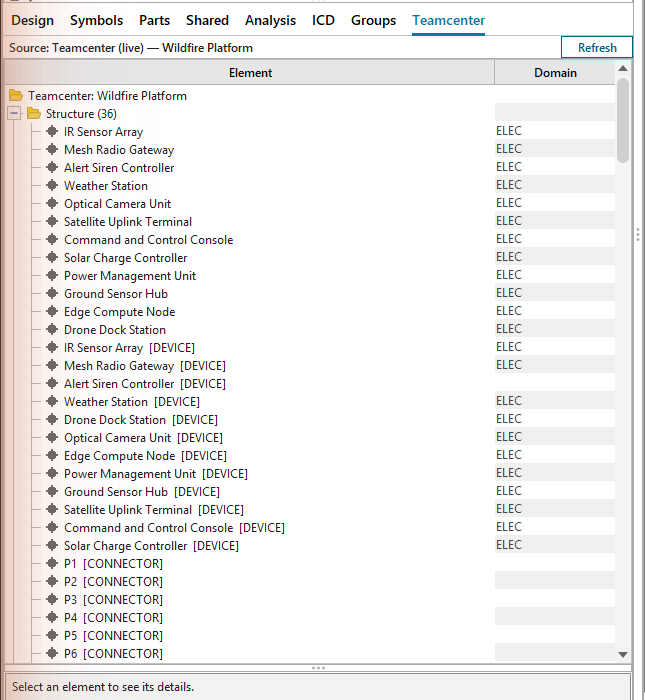This screenshot has width=645, height=700.
Task: Click the icon beside Weather Station (non-DEVICE)
Action: [x=52, y=185]
